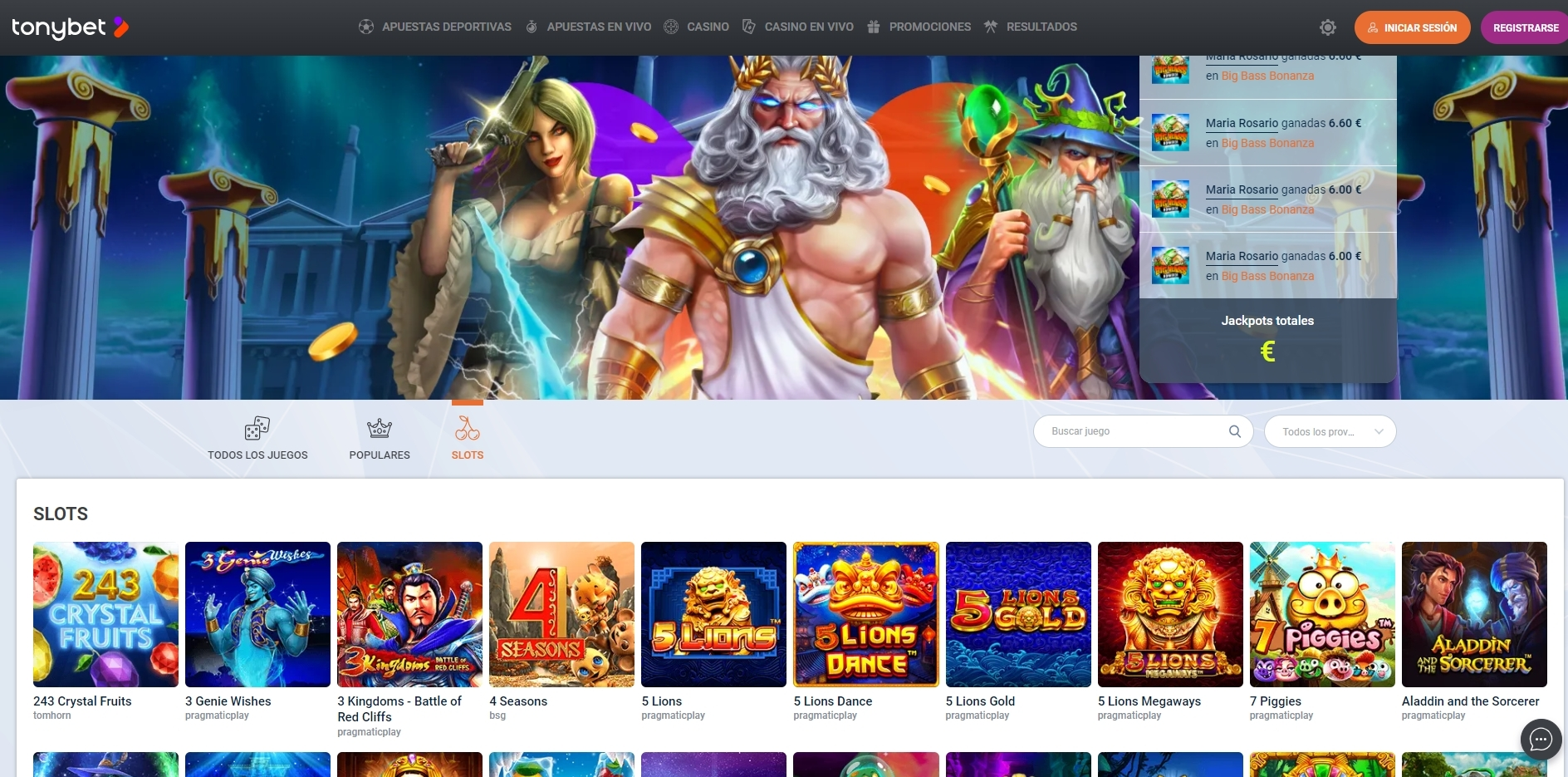Click the magnifier search icon
The height and width of the screenshot is (777, 1568).
(x=1235, y=431)
